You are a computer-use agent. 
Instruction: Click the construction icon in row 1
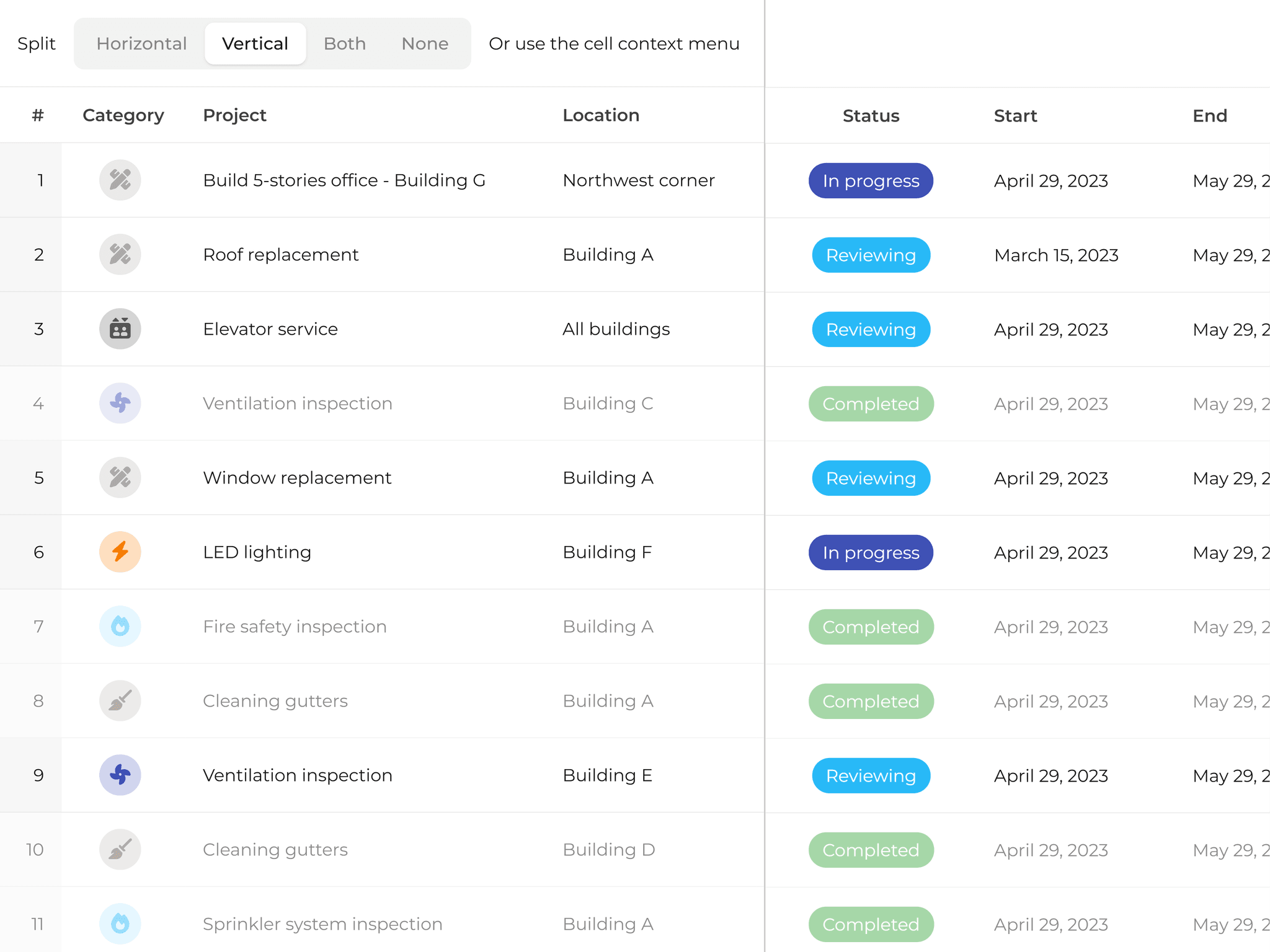click(120, 180)
